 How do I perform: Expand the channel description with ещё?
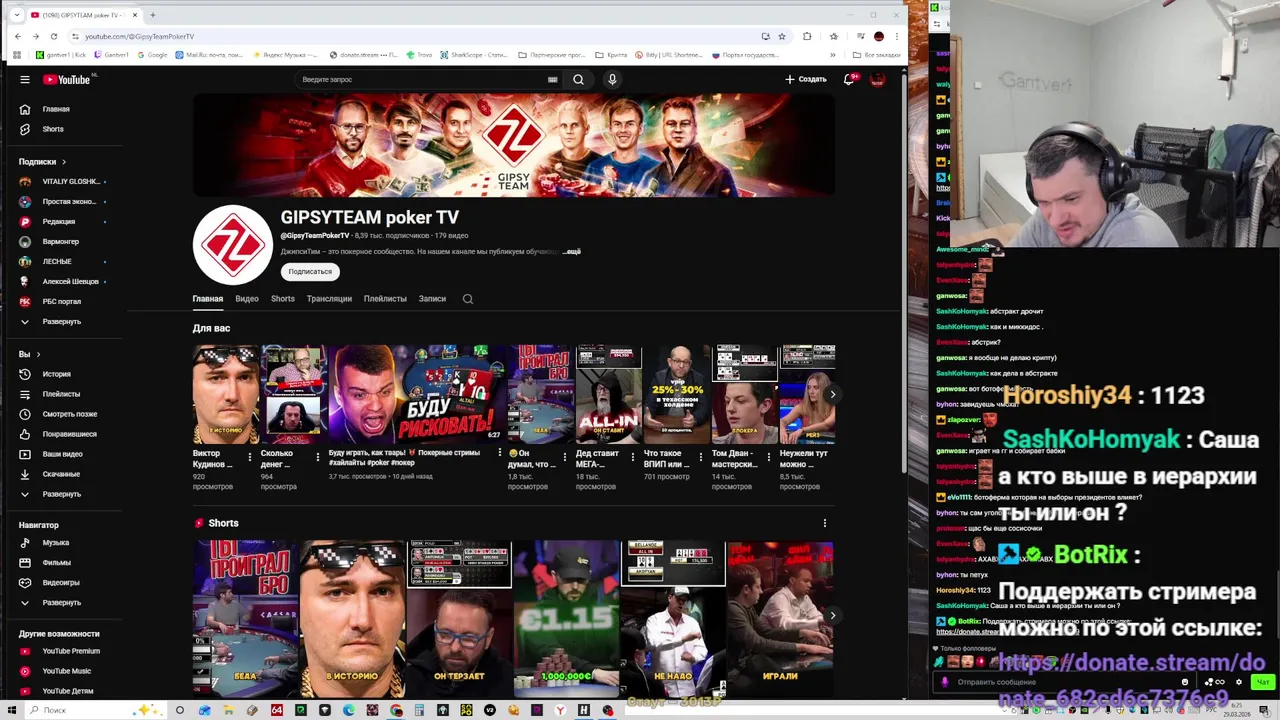click(x=573, y=251)
